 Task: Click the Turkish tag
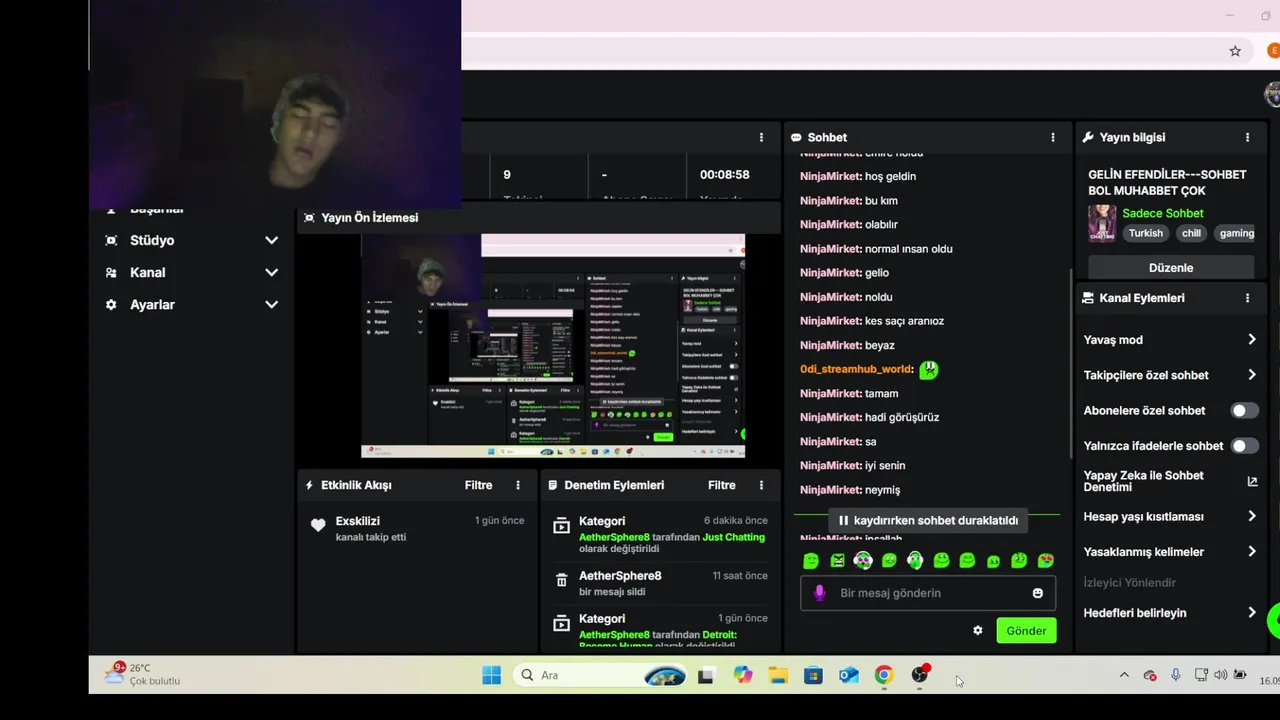coord(1146,233)
